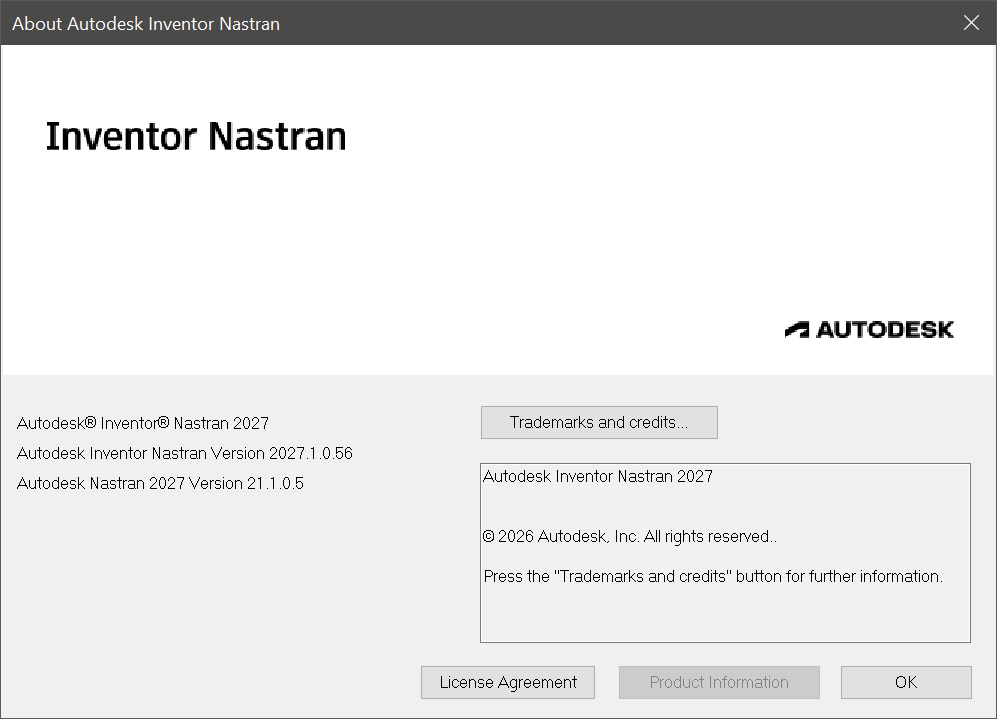This screenshot has height=719, width=997.
Task: Click the "Nastran 2027 Version 21.1.0.5" line
Action: tap(160, 483)
